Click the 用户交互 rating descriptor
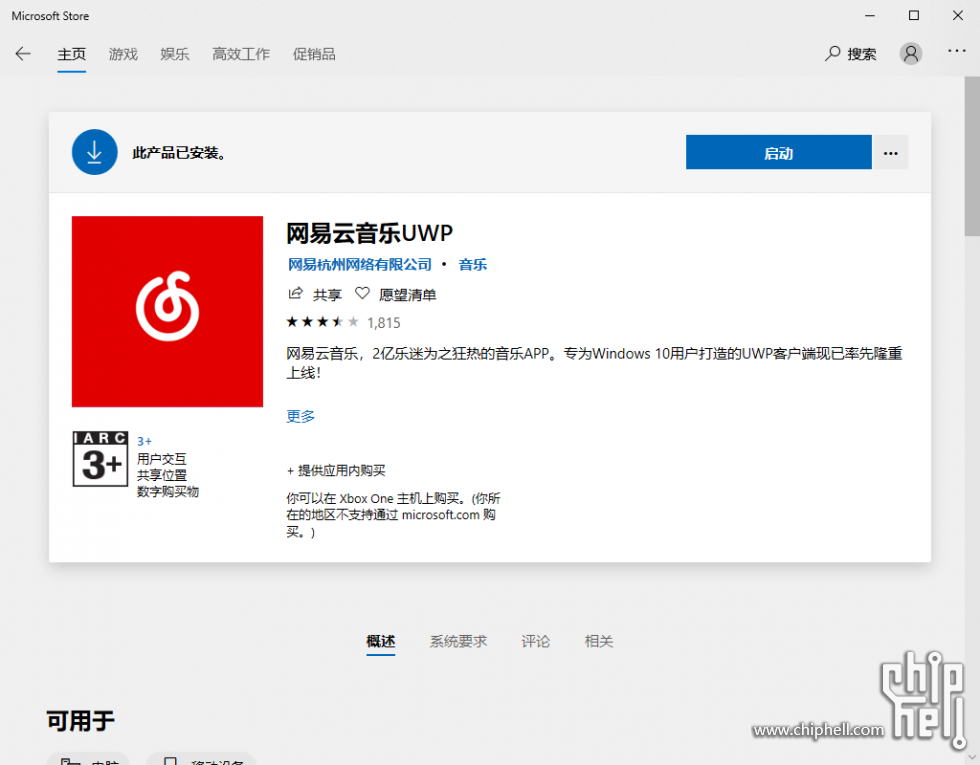 point(162,459)
